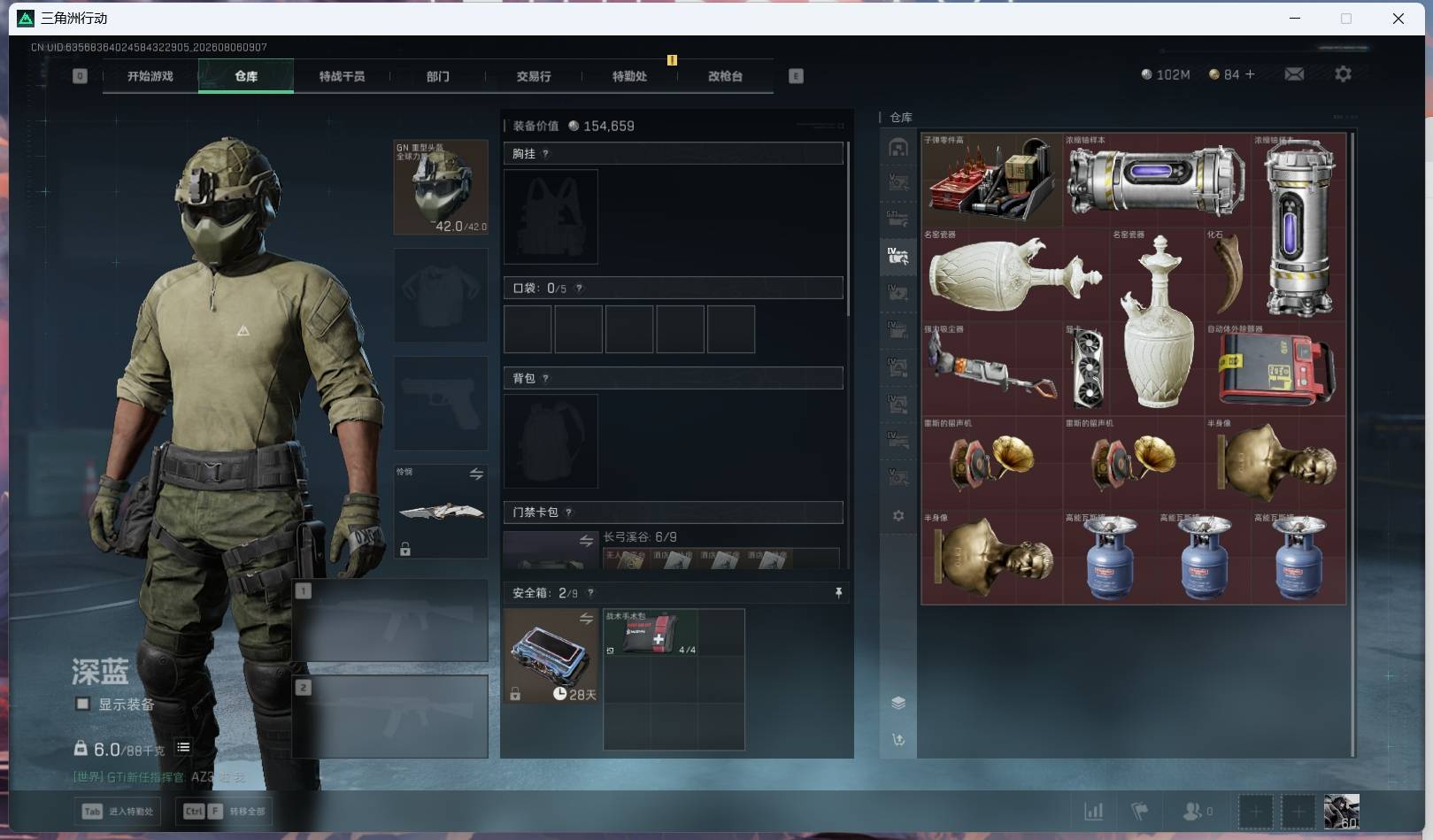The image size is (1433, 840).
Task: Click the 长弓溪谷: 6/9 label
Action: click(640, 537)
